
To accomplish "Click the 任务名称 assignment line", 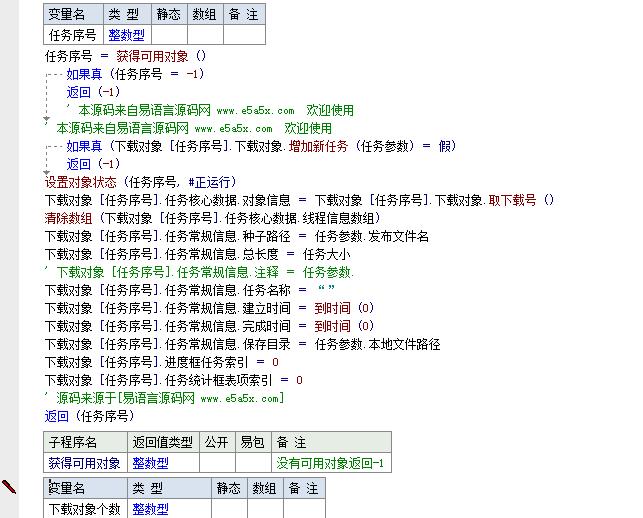I will click(x=190, y=290).
